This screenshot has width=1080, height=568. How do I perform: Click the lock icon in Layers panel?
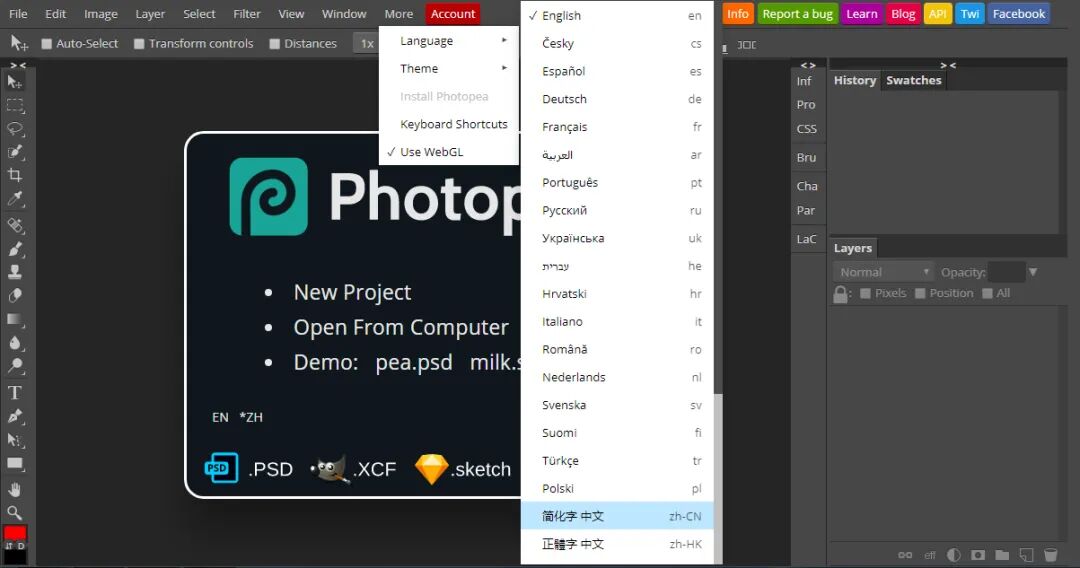[x=840, y=294]
